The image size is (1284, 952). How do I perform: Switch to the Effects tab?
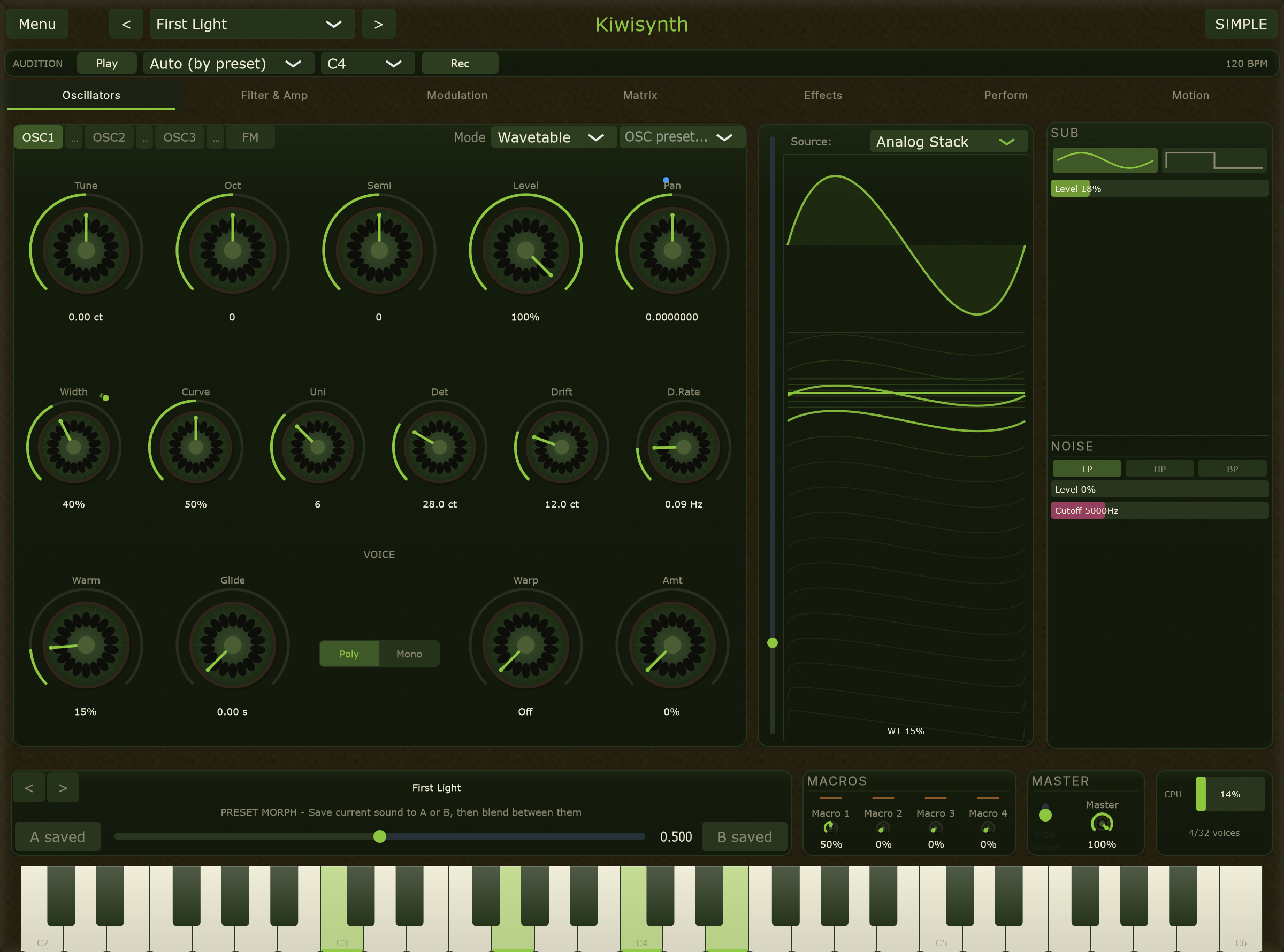[x=823, y=95]
